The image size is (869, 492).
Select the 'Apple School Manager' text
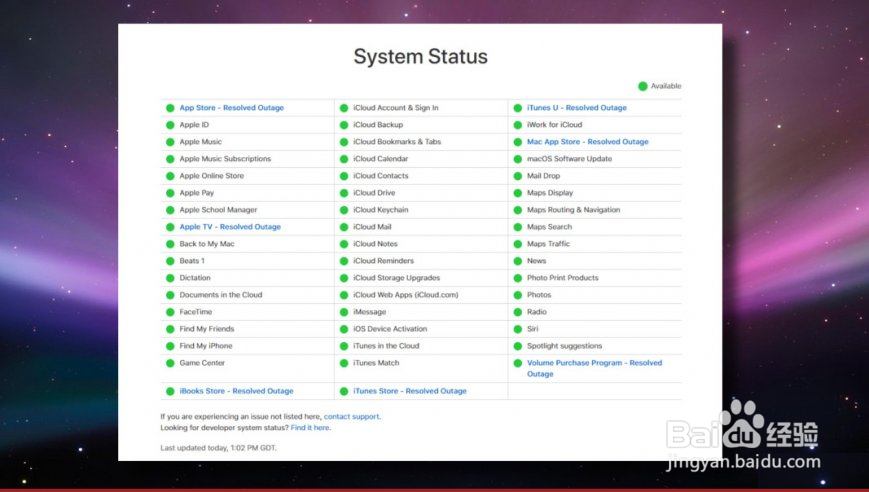click(x=218, y=210)
